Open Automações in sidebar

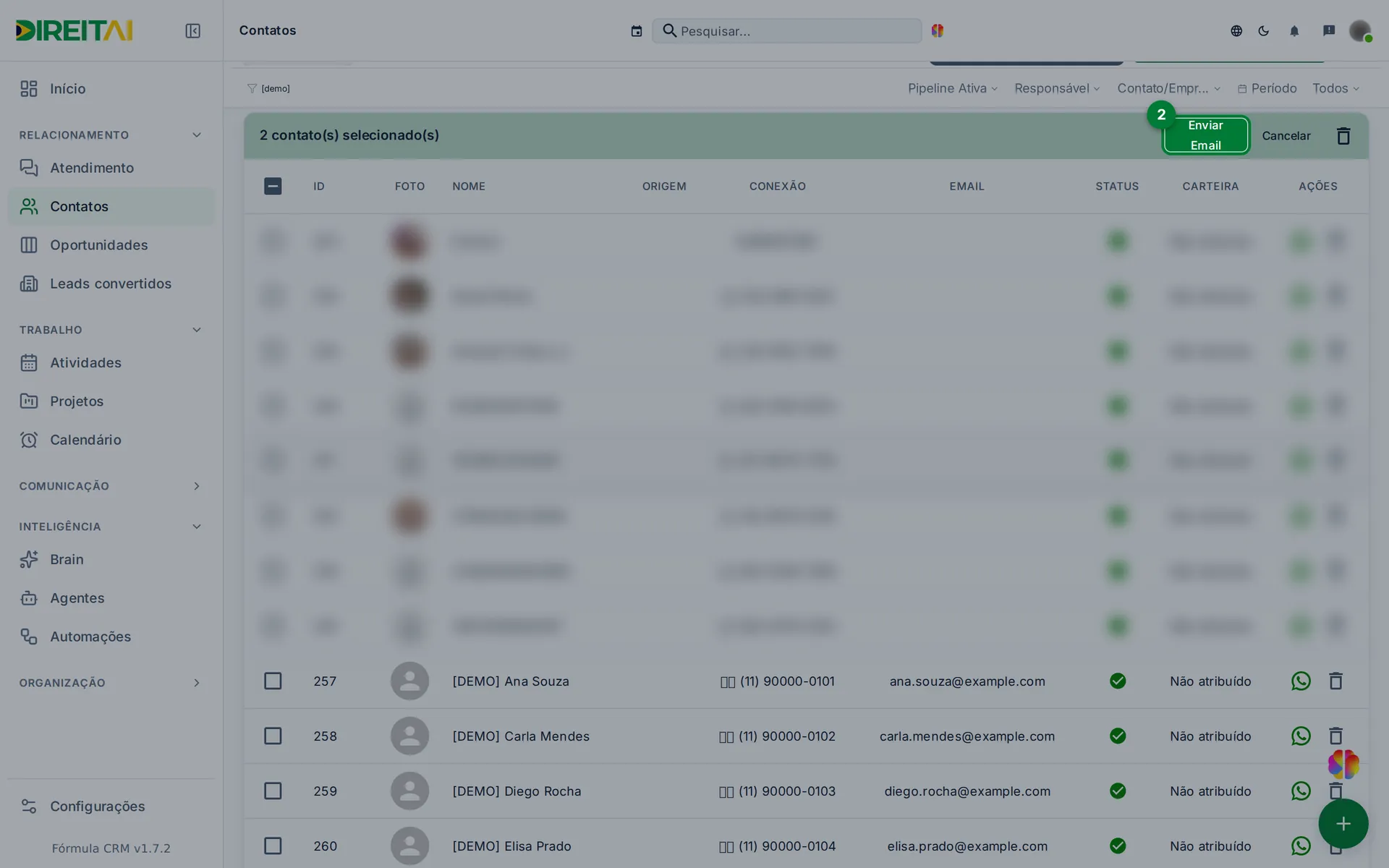pyautogui.click(x=111, y=637)
